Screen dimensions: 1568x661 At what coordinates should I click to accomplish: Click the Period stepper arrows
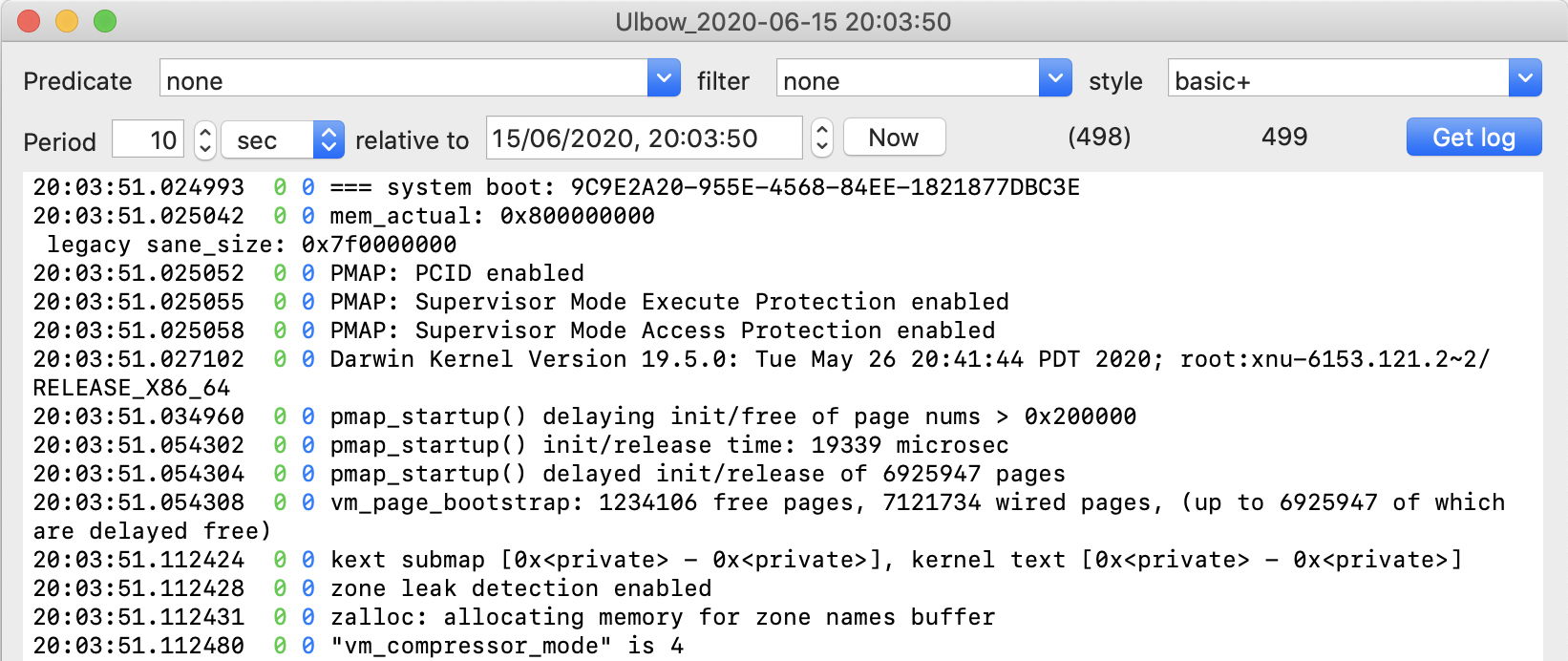pyautogui.click(x=204, y=140)
